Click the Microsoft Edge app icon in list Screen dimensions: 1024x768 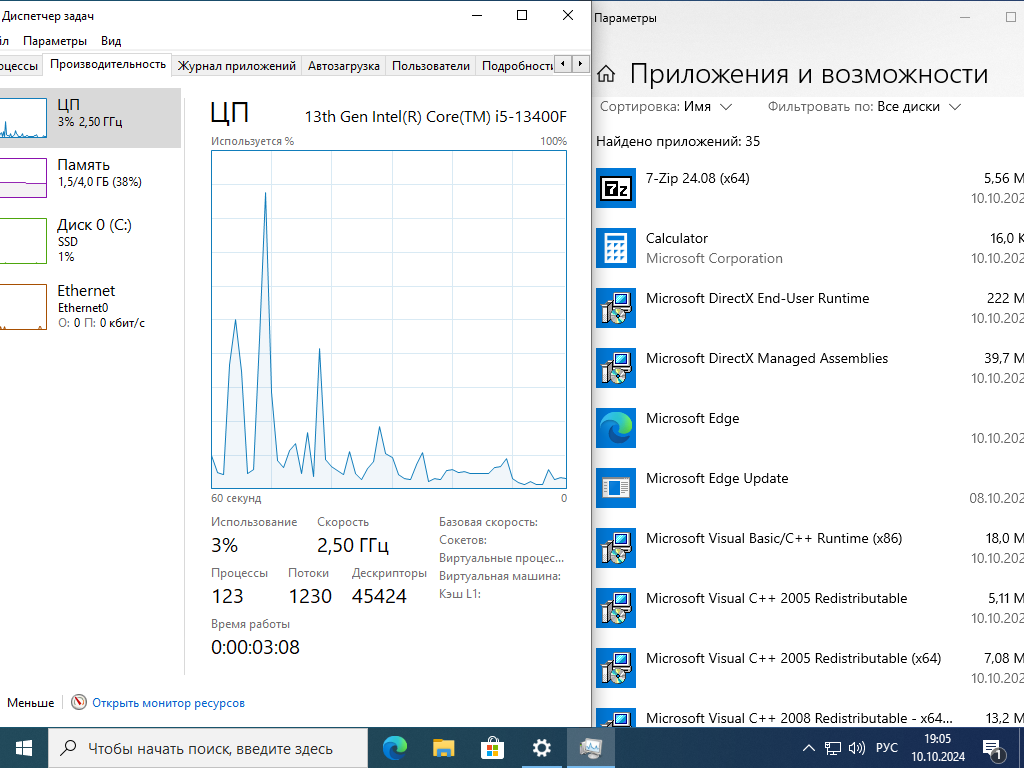pyautogui.click(x=616, y=428)
